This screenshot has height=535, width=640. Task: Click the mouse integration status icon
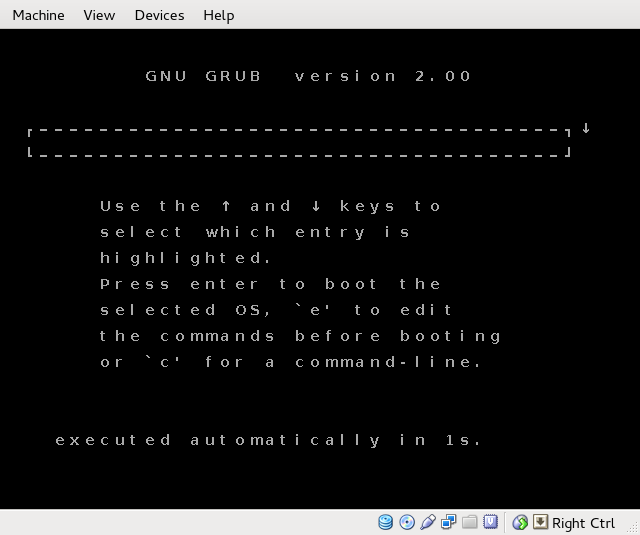[x=520, y=522]
